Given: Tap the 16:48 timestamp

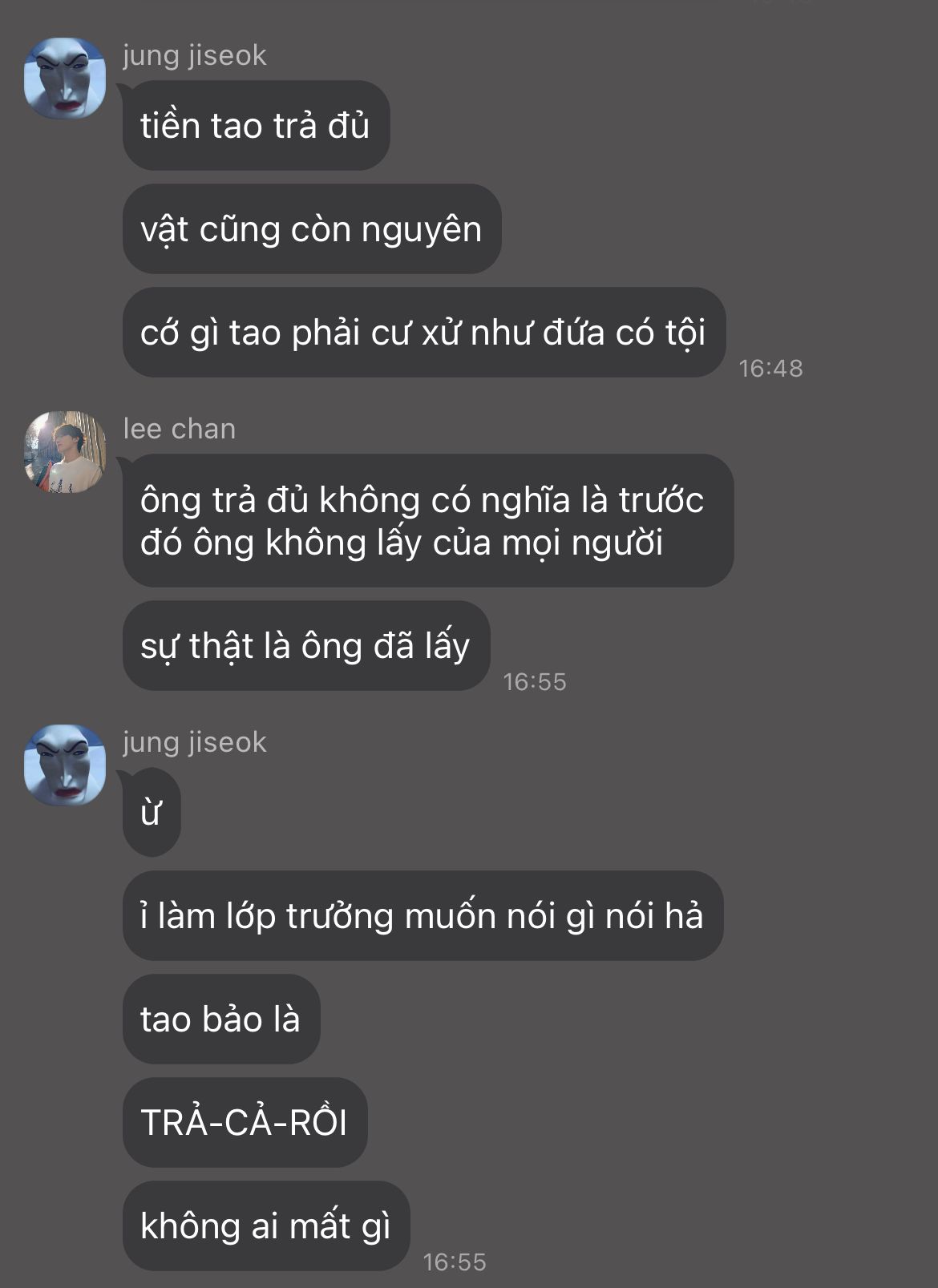Looking at the screenshot, I should 770,368.
